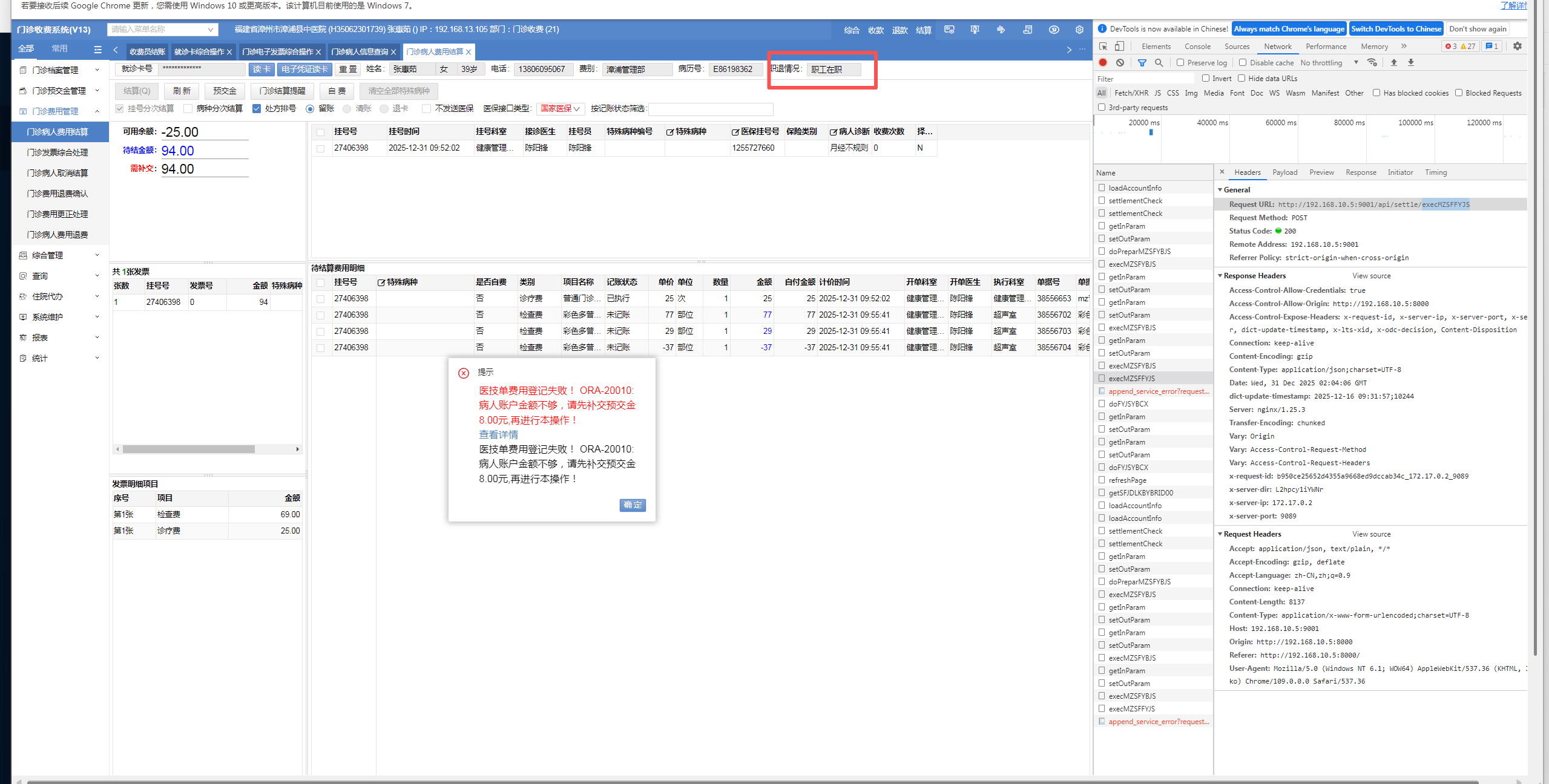Click the DevTools inspect element icon
Viewport: 1549px width, 784px height.
click(x=1103, y=47)
